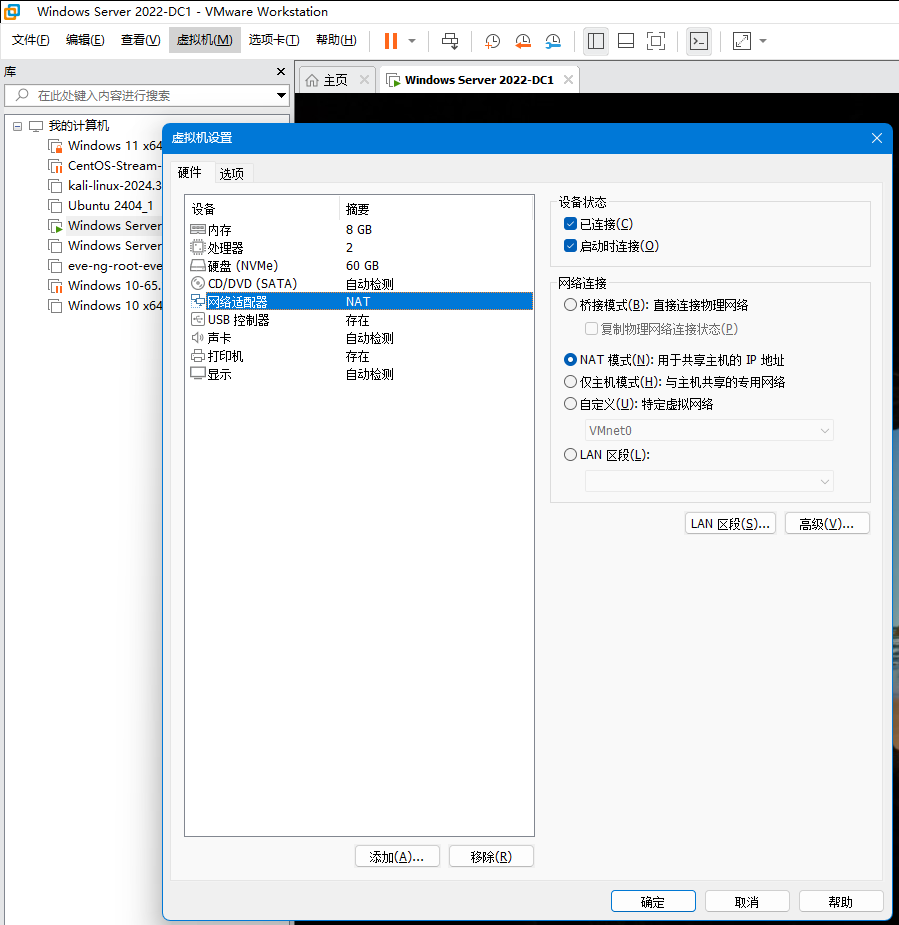Open the 帮助(H) menu

point(336,40)
